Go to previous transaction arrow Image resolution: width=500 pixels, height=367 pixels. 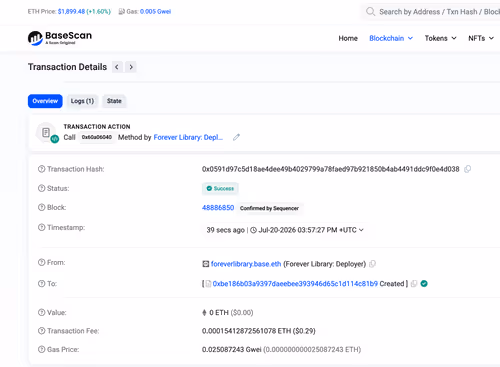click(117, 67)
